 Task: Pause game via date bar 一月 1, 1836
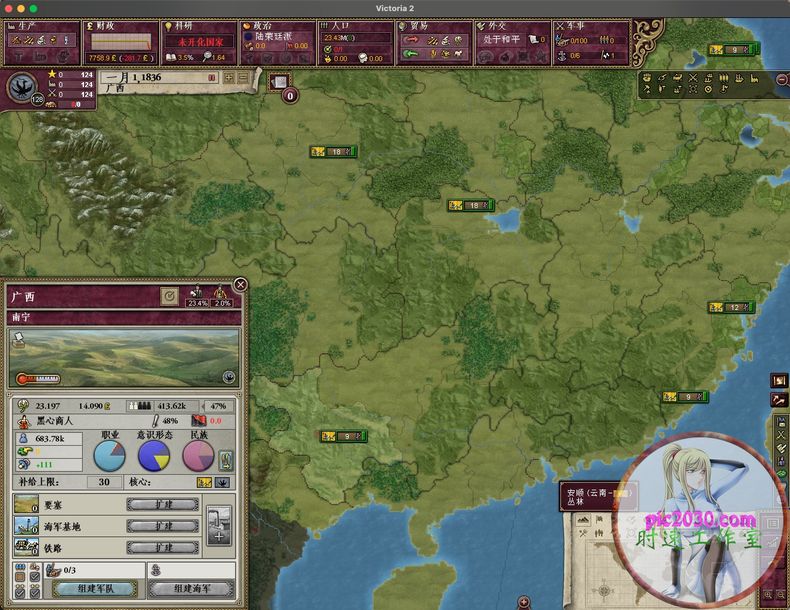(160, 78)
